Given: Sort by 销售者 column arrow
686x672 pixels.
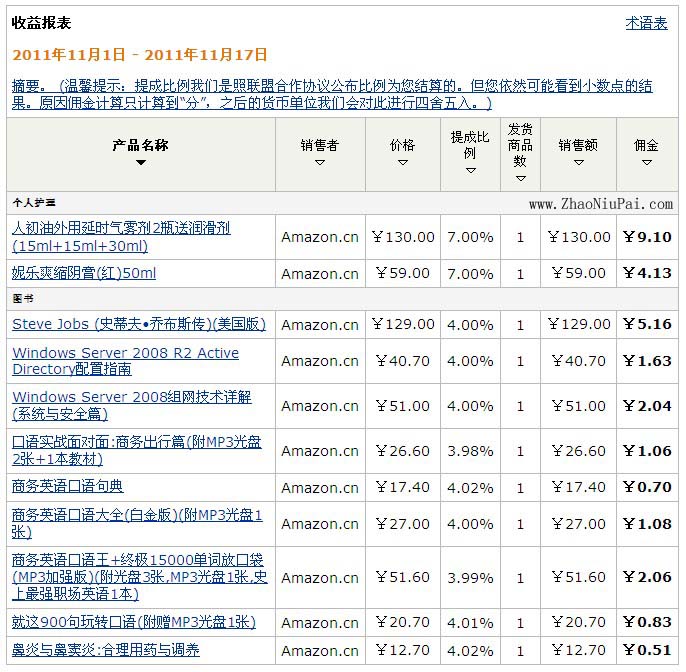Looking at the screenshot, I should tap(320, 162).
